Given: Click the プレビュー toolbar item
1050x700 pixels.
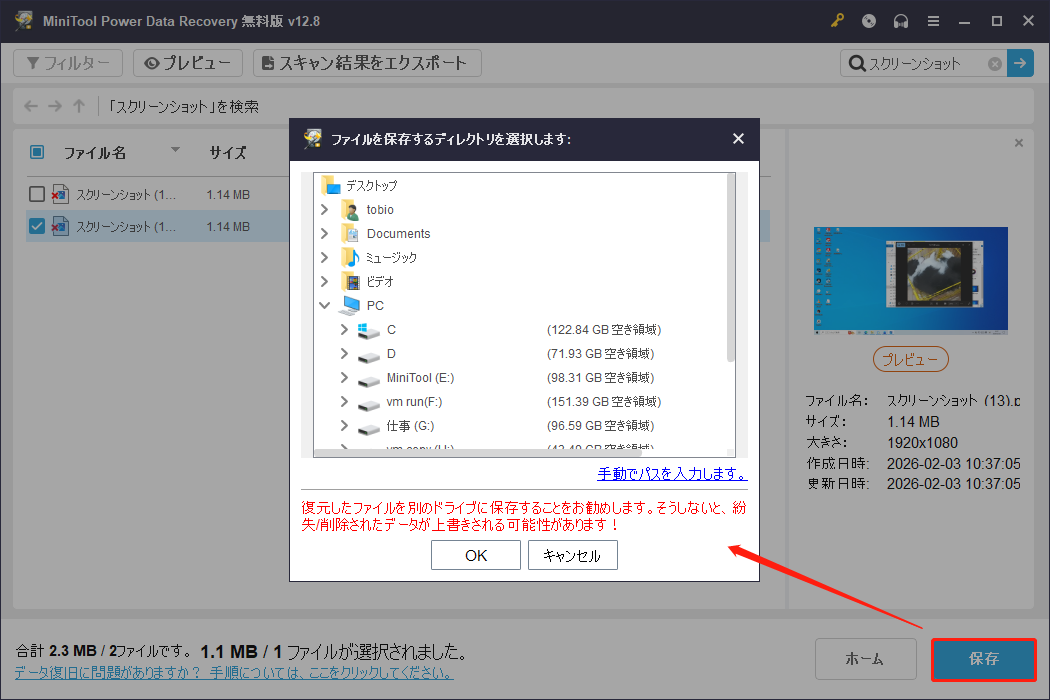Looking at the screenshot, I should tap(187, 62).
